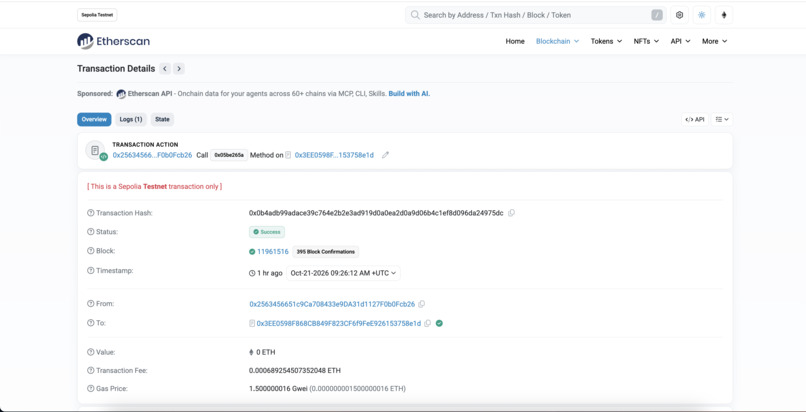806x412 pixels.
Task: Click the 0x05be265a method badge
Action: click(x=229, y=155)
